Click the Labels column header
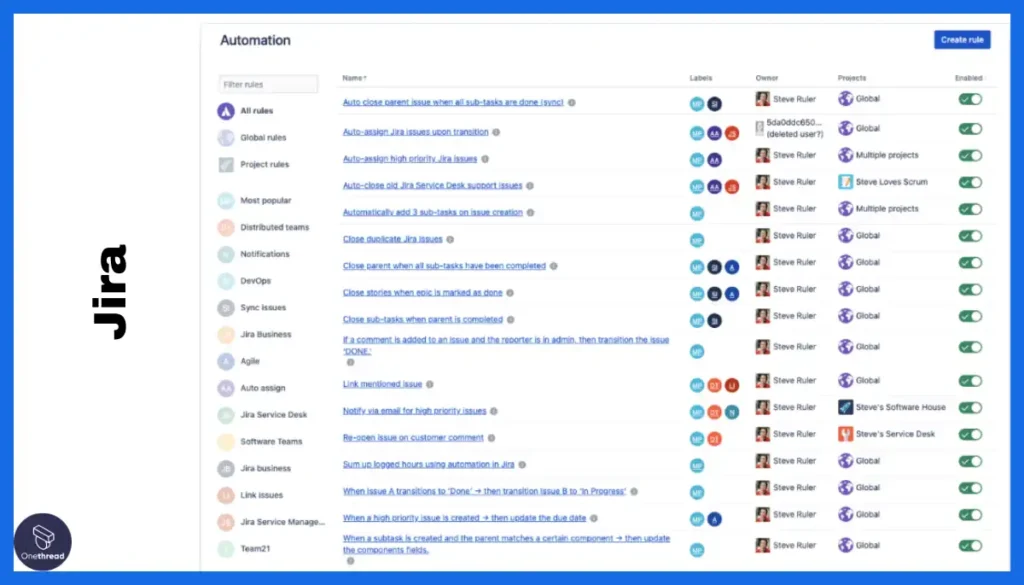This screenshot has width=1024, height=585. pos(701,78)
